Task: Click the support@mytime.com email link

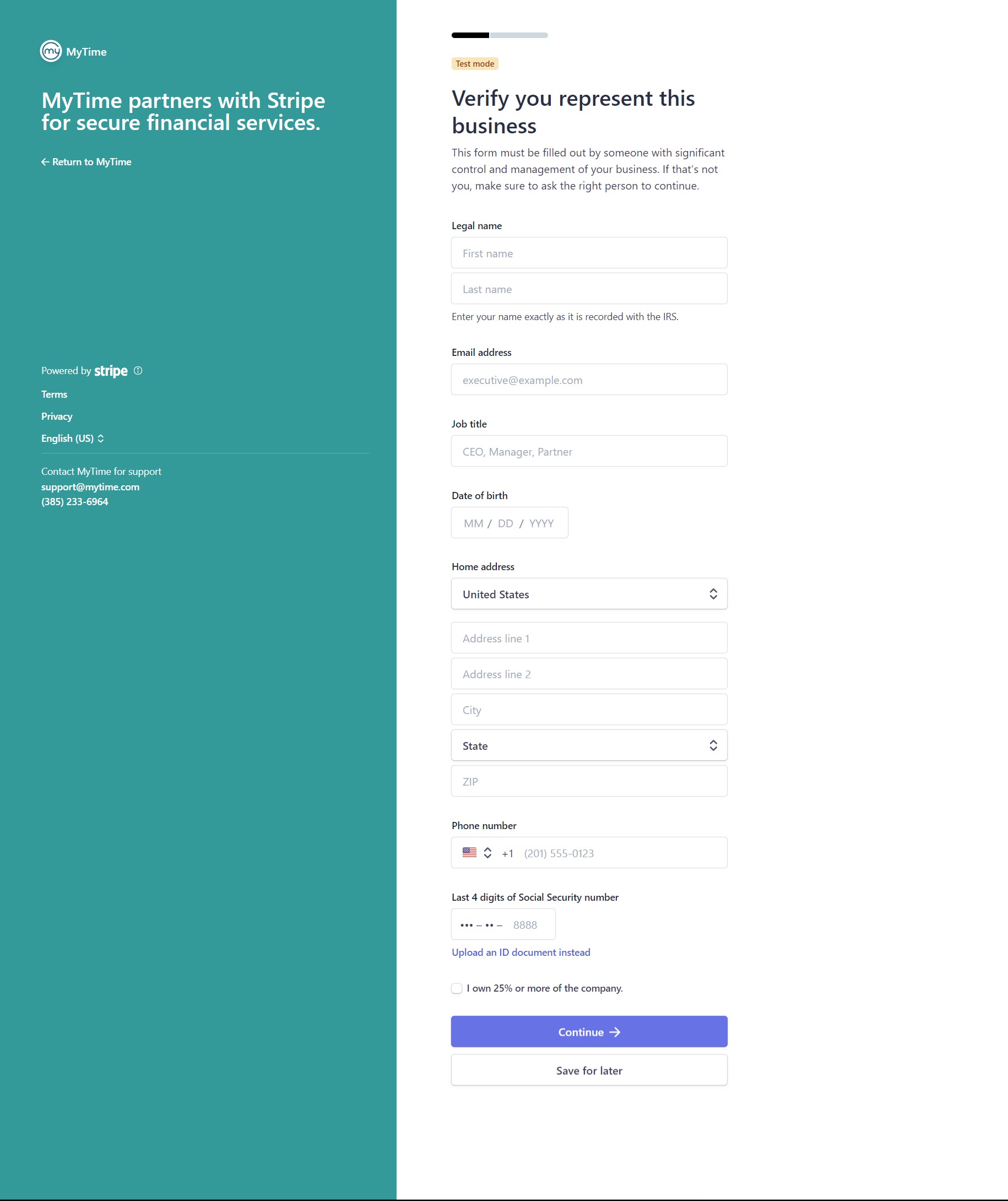Action: pyautogui.click(x=90, y=486)
